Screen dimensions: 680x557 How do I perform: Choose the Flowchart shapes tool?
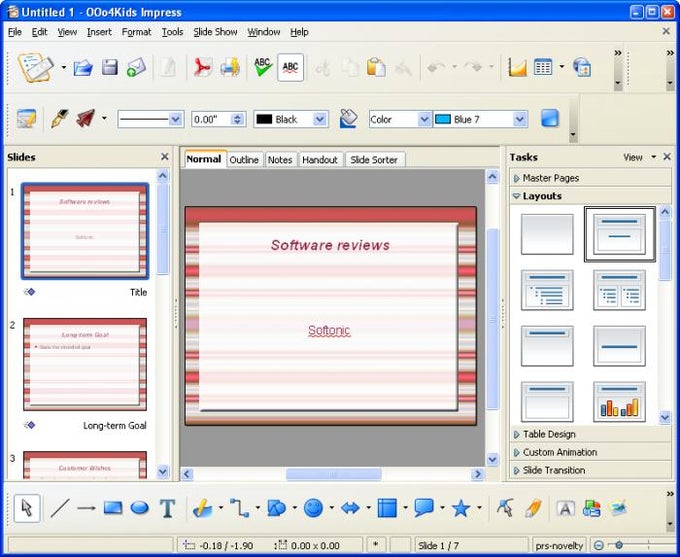point(387,508)
